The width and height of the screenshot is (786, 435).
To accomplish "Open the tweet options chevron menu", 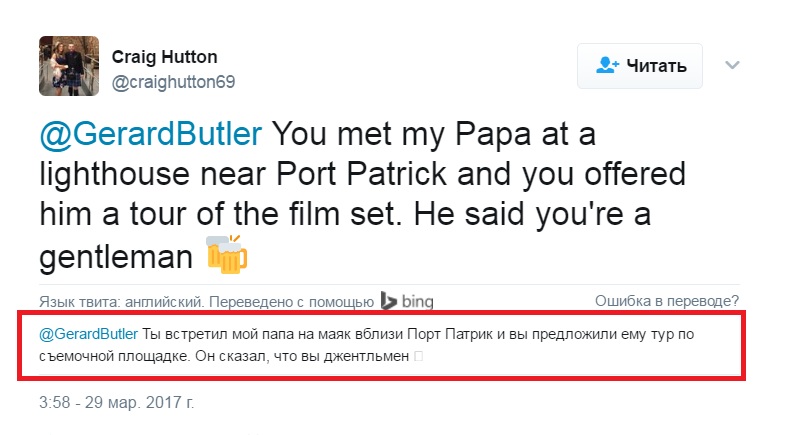I will pos(732,65).
